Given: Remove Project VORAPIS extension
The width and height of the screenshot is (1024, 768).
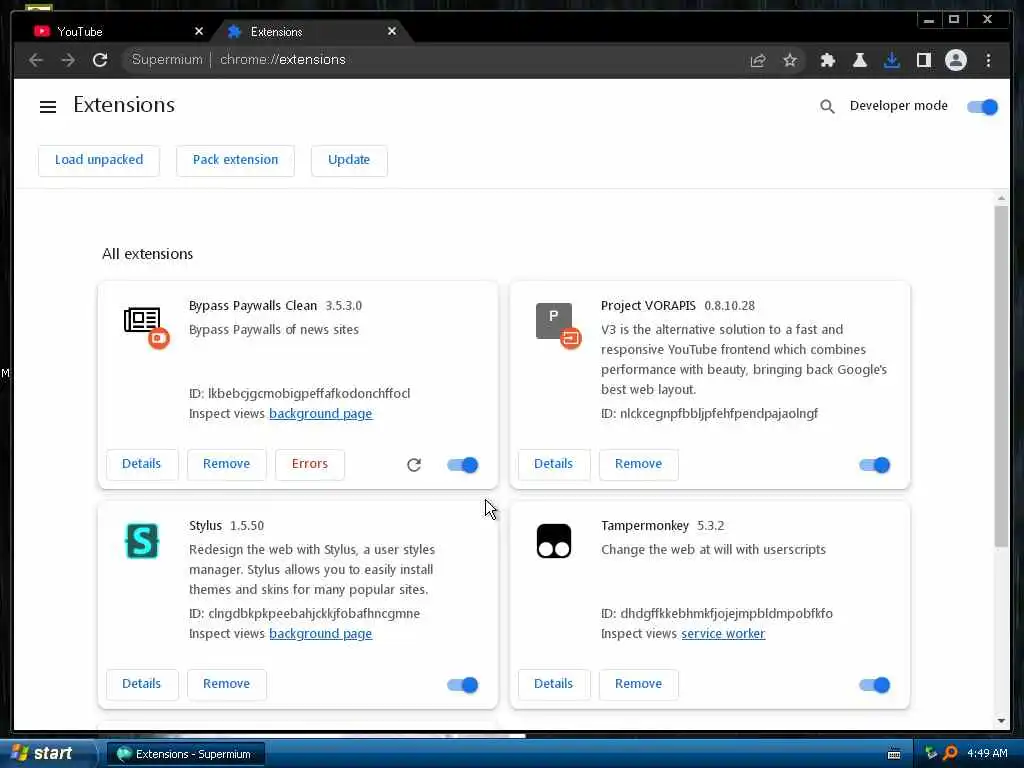Looking at the screenshot, I should click(x=639, y=464).
